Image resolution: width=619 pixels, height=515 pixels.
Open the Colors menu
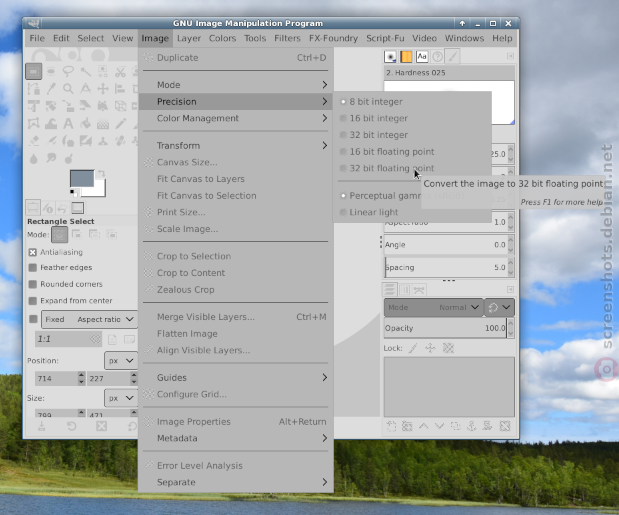pyautogui.click(x=222, y=38)
